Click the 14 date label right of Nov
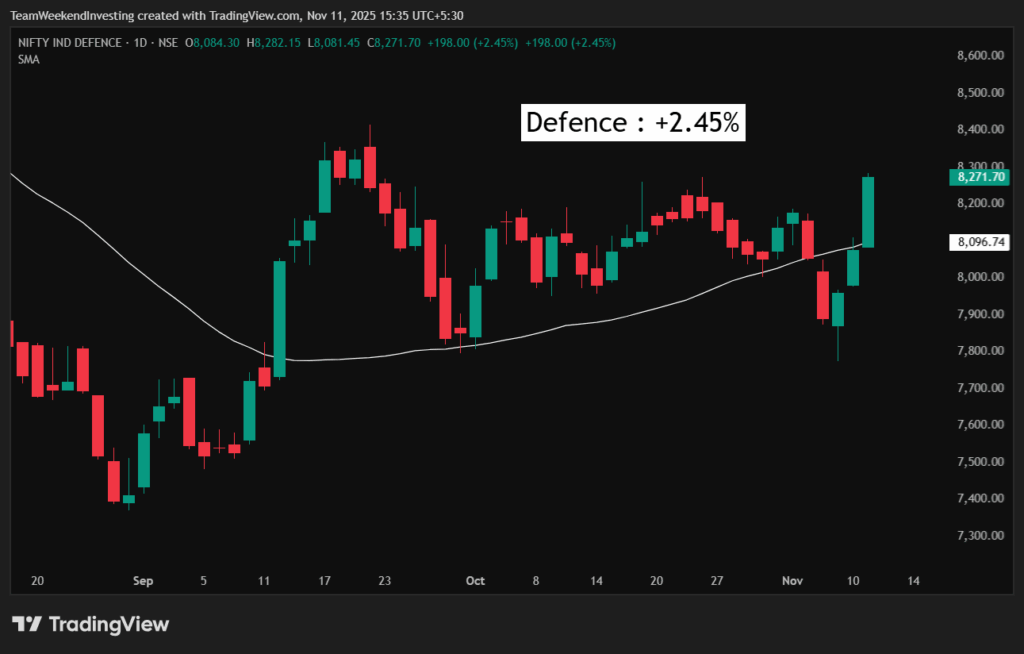The image size is (1024, 654). pos(912,580)
